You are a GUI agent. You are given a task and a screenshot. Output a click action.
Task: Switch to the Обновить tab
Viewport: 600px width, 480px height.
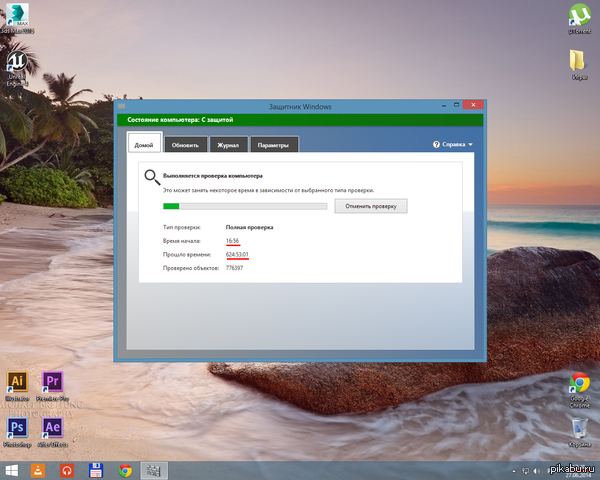pyautogui.click(x=185, y=145)
